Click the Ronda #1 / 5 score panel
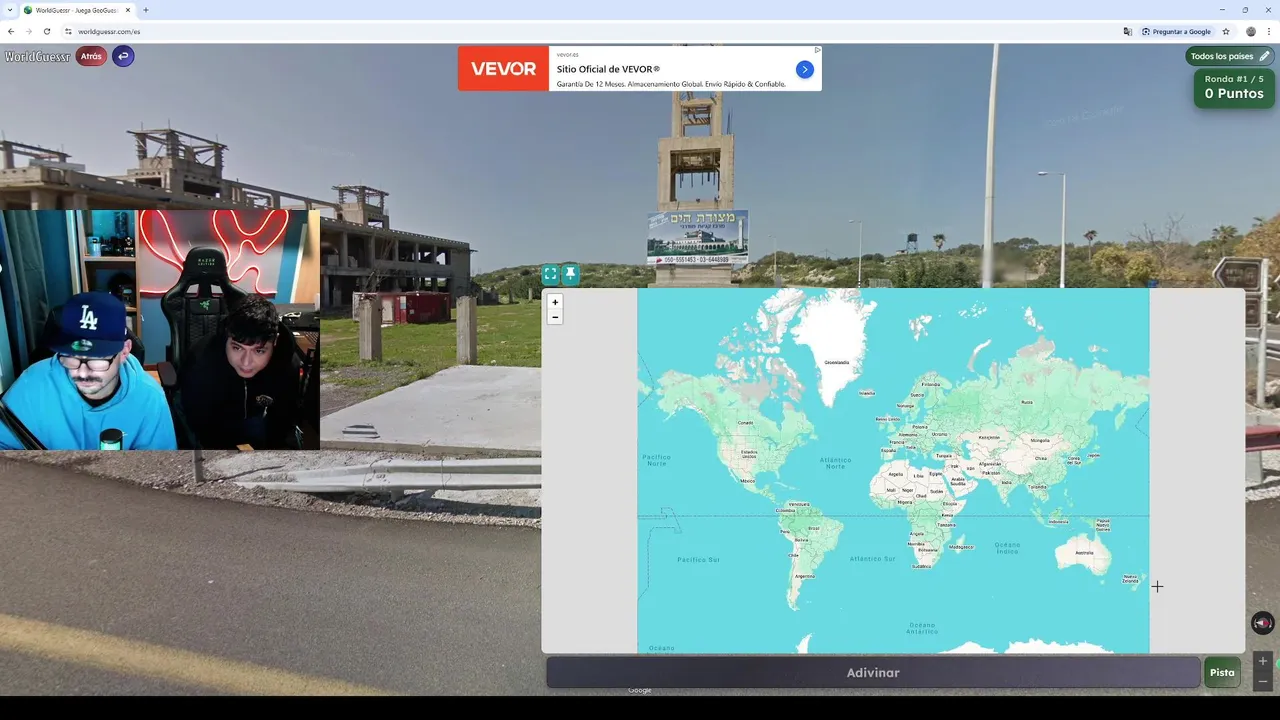The width and height of the screenshot is (1280, 720). pos(1234,87)
